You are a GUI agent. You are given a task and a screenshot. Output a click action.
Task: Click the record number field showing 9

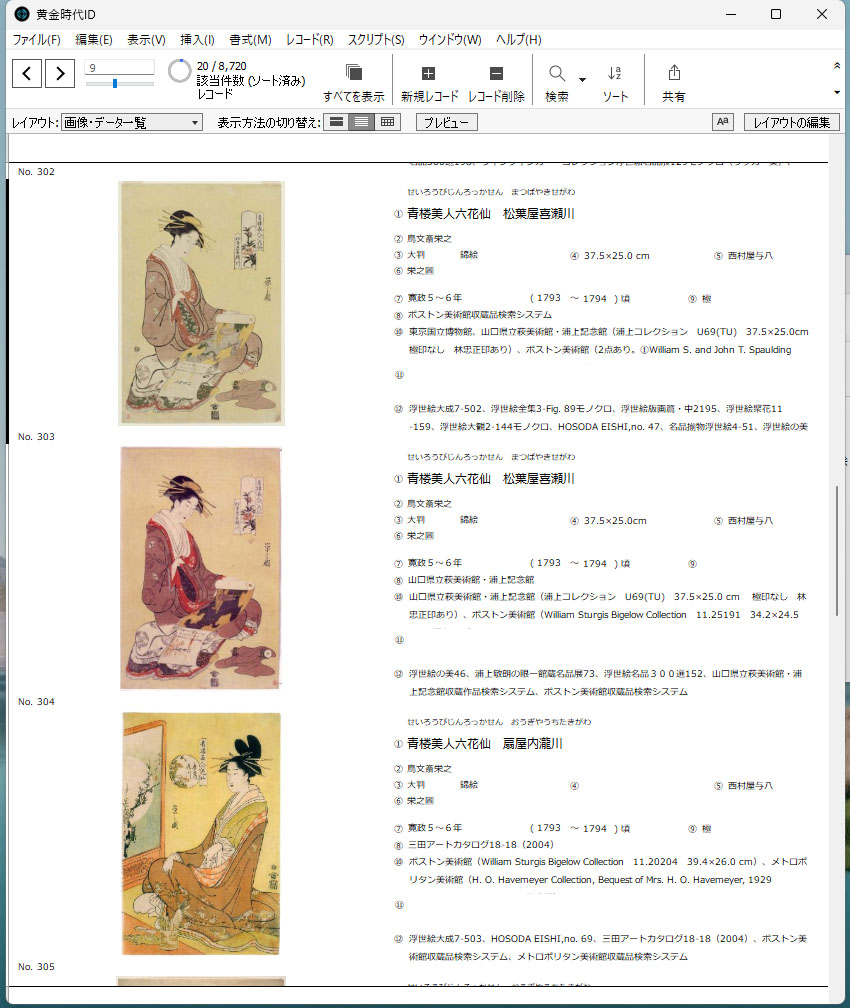pos(120,68)
